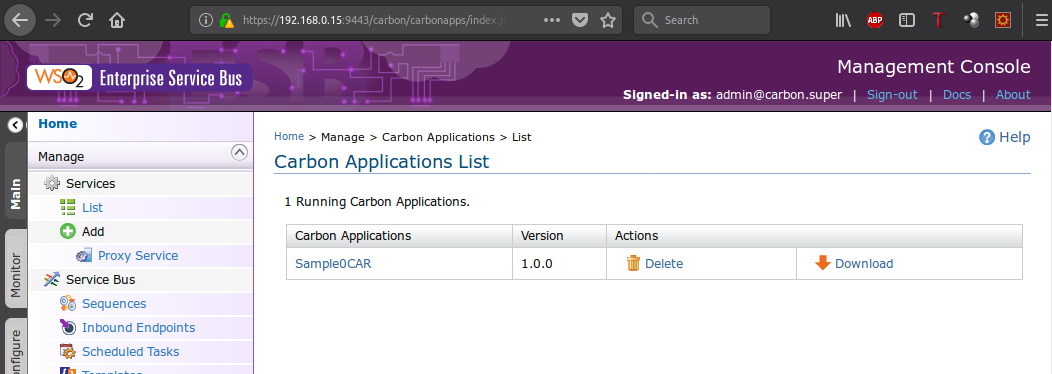Click the green Add plus icon

point(68,232)
